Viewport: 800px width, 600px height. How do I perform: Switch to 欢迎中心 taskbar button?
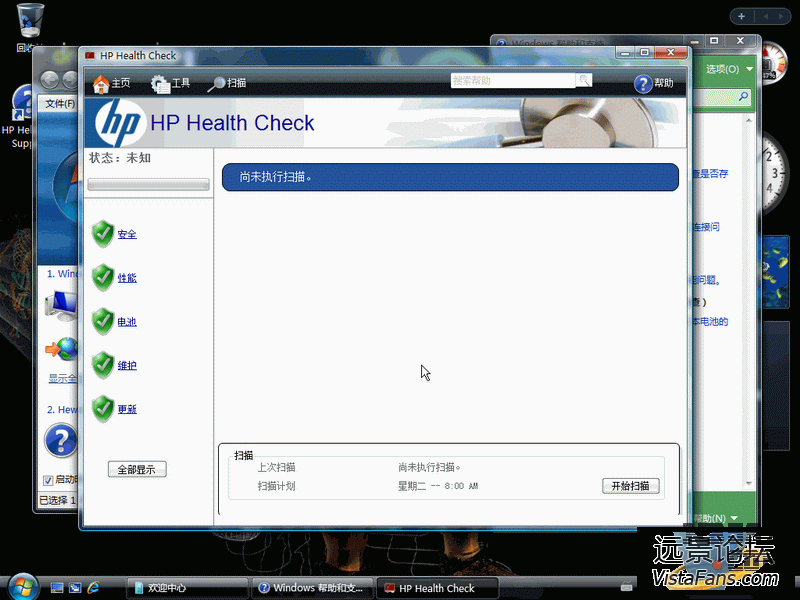pos(187,588)
